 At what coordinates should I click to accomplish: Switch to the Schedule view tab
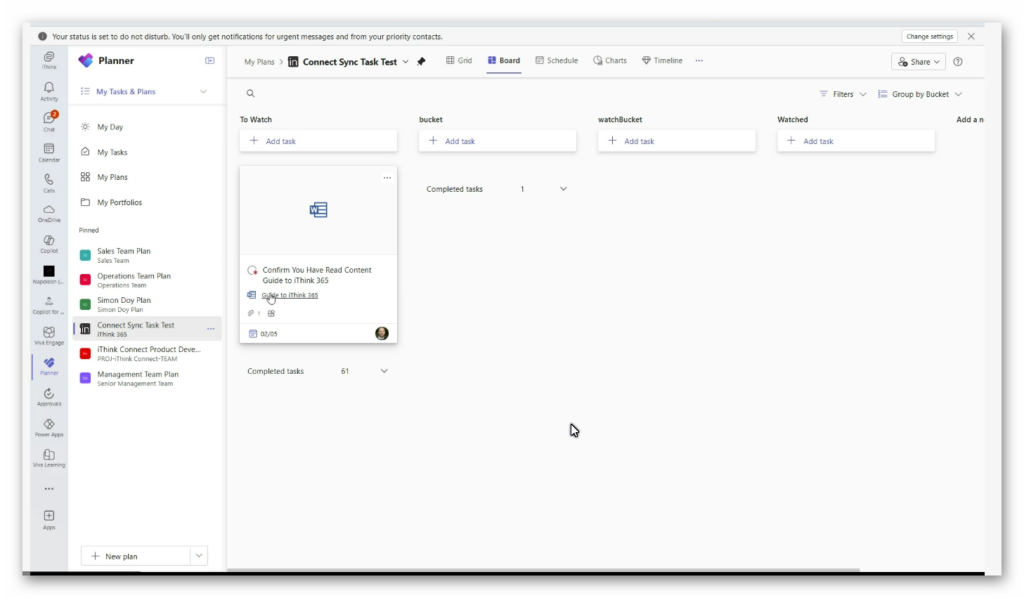pyautogui.click(x=556, y=61)
